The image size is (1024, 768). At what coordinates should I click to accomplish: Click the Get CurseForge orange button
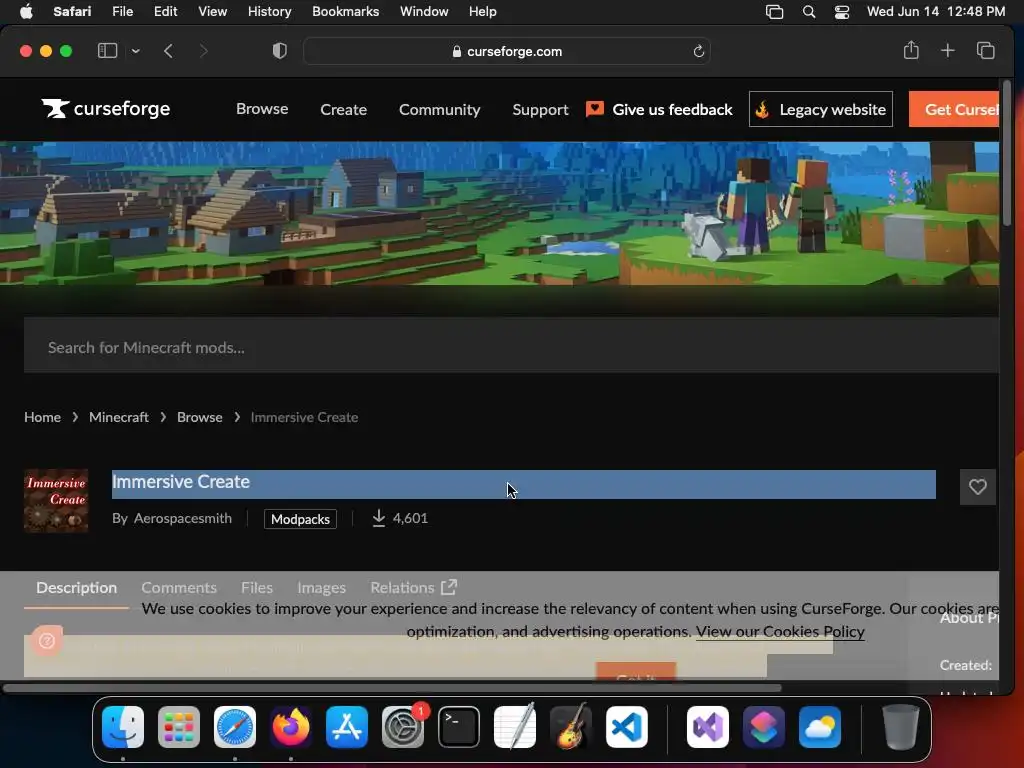coord(954,109)
